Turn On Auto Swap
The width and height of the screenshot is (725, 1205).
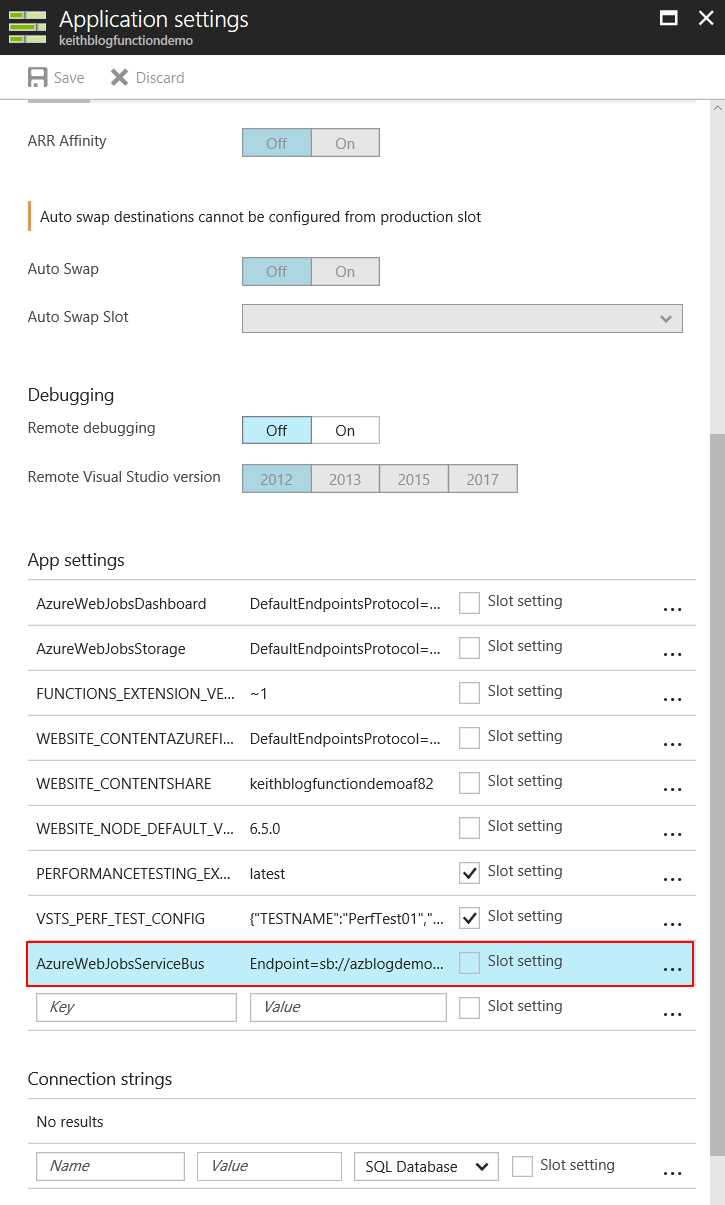345,271
